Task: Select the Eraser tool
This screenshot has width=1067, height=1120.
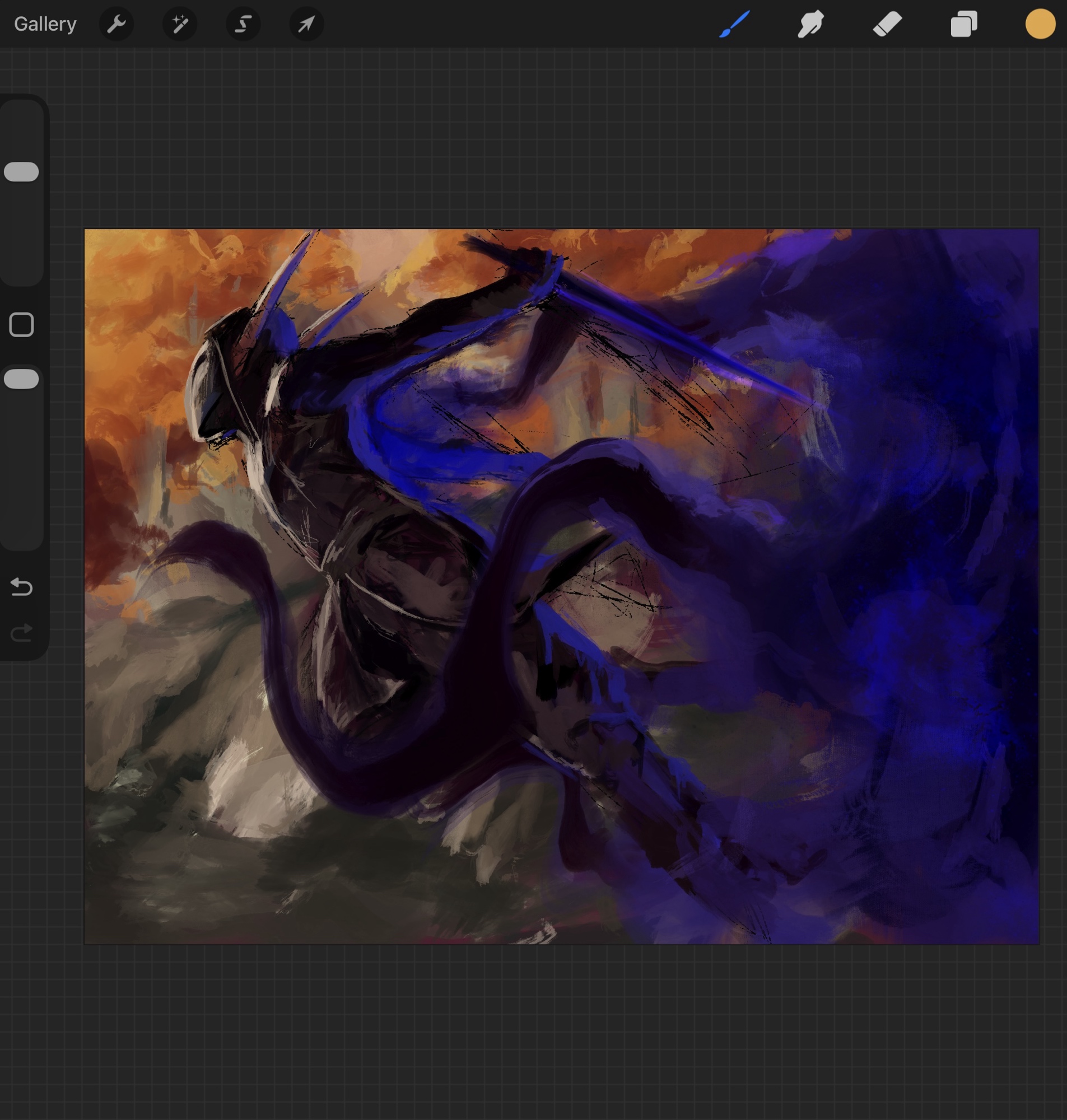Action: 887,24
